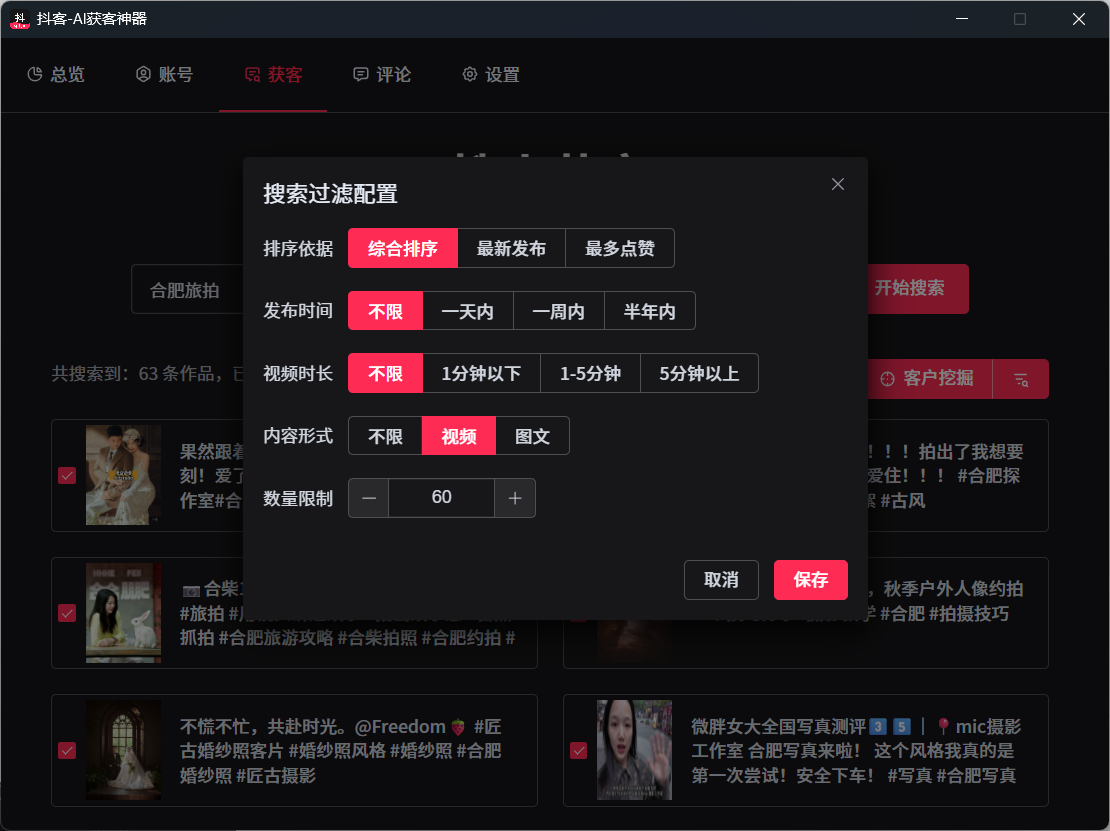Viewport: 1110px width, 831px height.
Task: Click the plus icon to increase 数量限制
Action: pos(515,497)
